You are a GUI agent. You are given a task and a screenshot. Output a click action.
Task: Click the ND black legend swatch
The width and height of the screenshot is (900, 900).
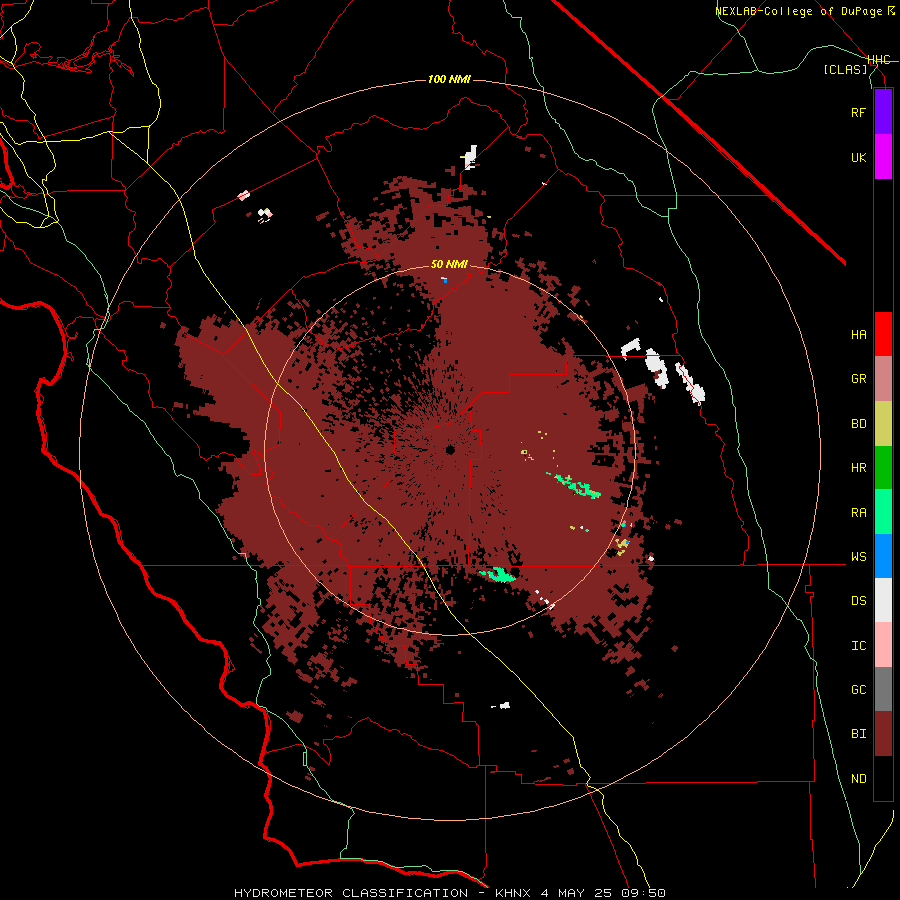(883, 778)
